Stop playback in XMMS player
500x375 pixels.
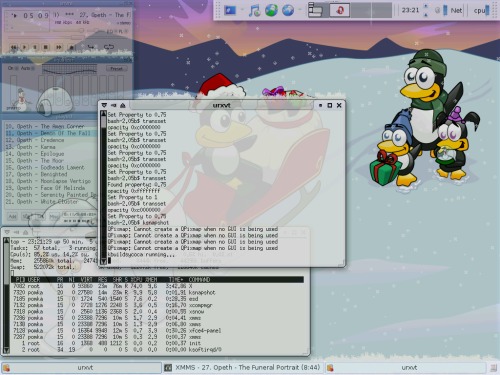click(x=46, y=47)
